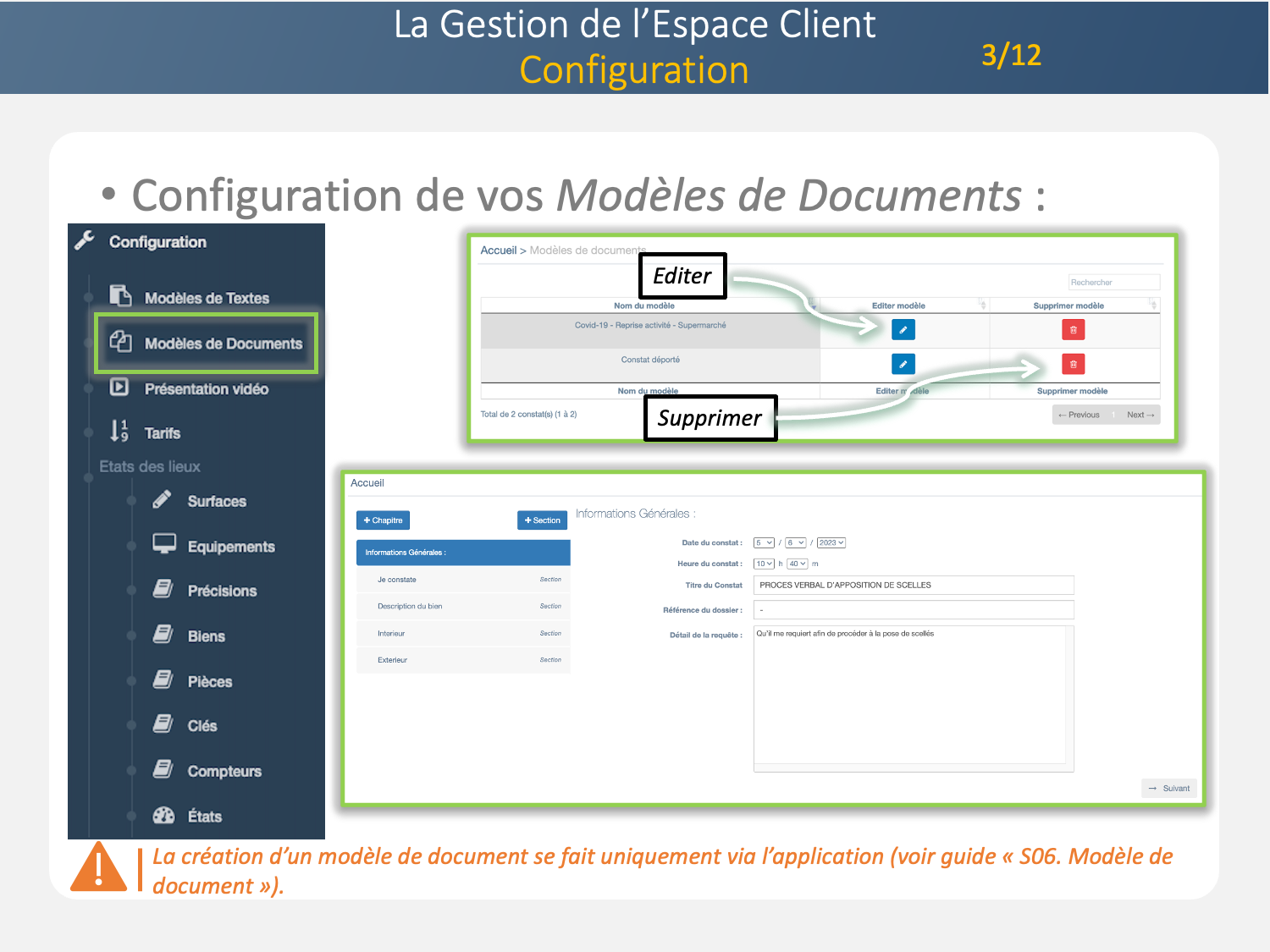Viewport: 1270px width, 952px height.
Task: Click red delete icon for Covid-19 model
Action: (x=1073, y=329)
